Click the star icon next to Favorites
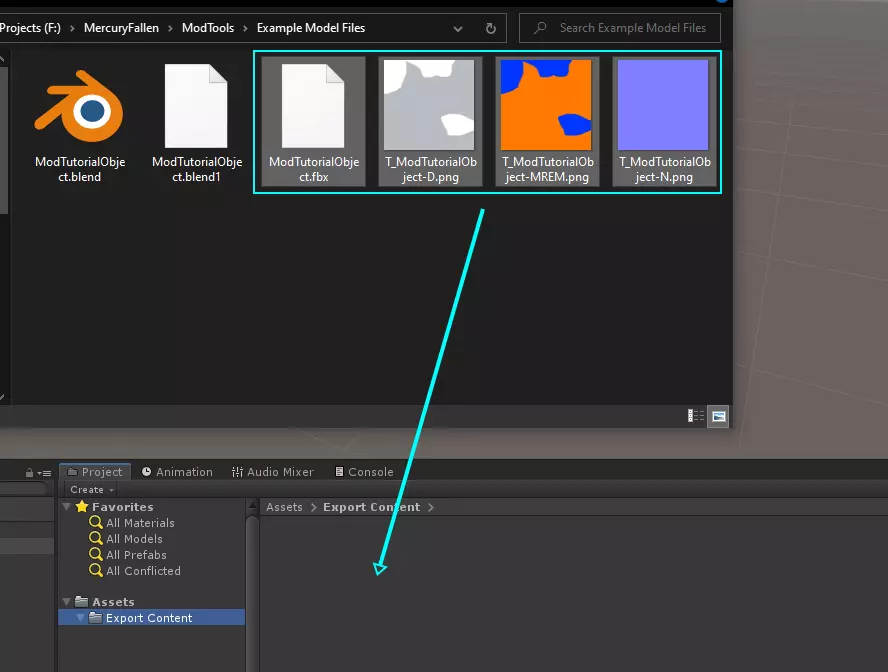Viewport: 888px width, 672px height. tap(82, 507)
